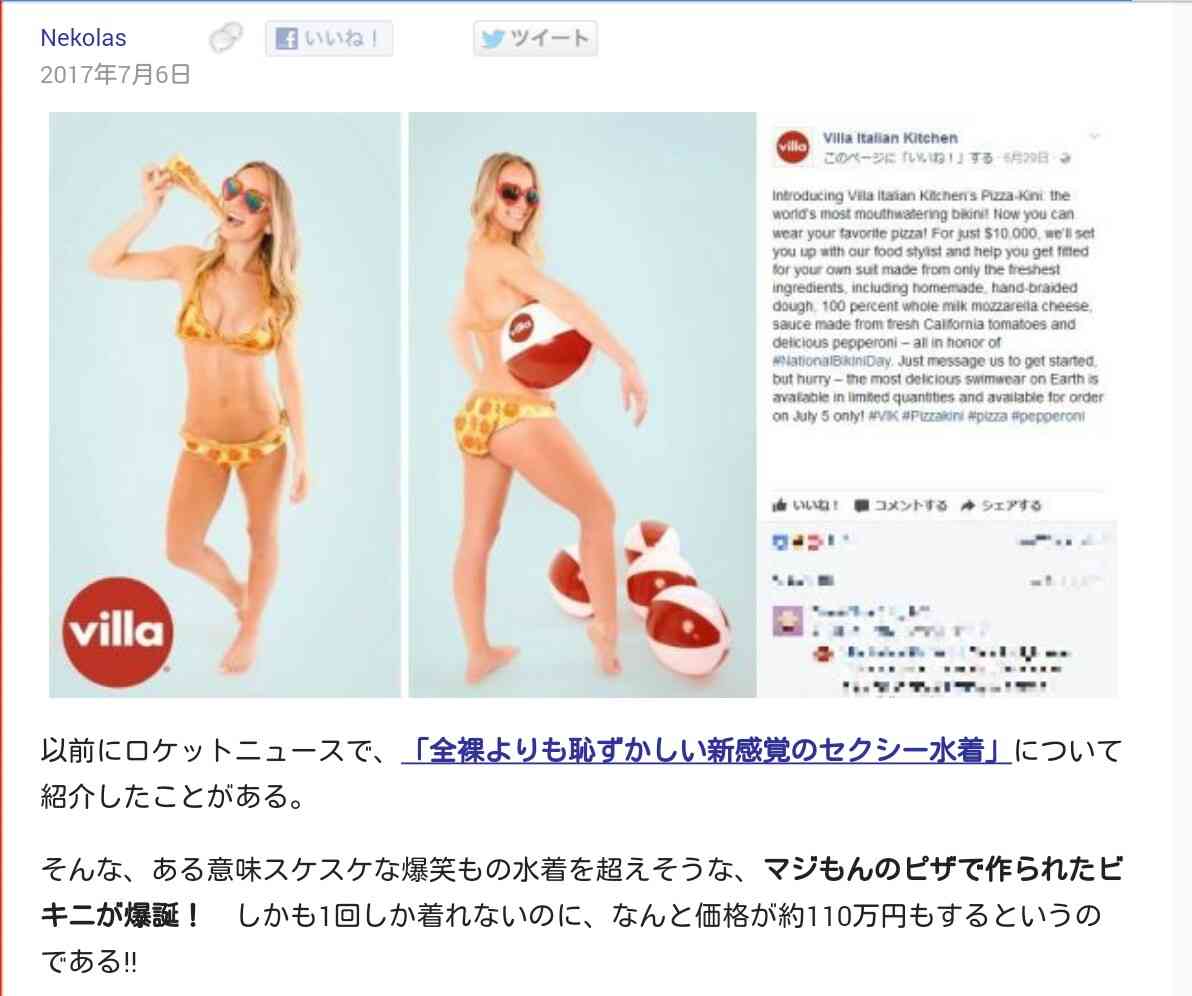Click the 2017年7月6日 post date
Screen dimensions: 1192x996
pos(115,75)
